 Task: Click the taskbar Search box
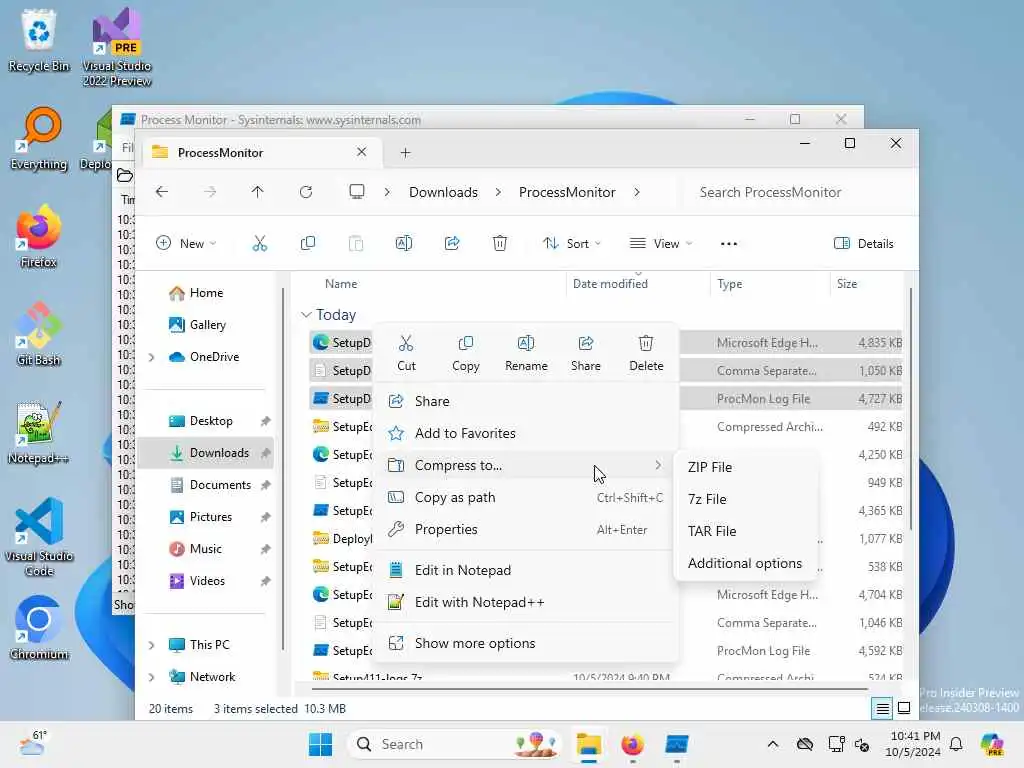pyautogui.click(x=455, y=744)
